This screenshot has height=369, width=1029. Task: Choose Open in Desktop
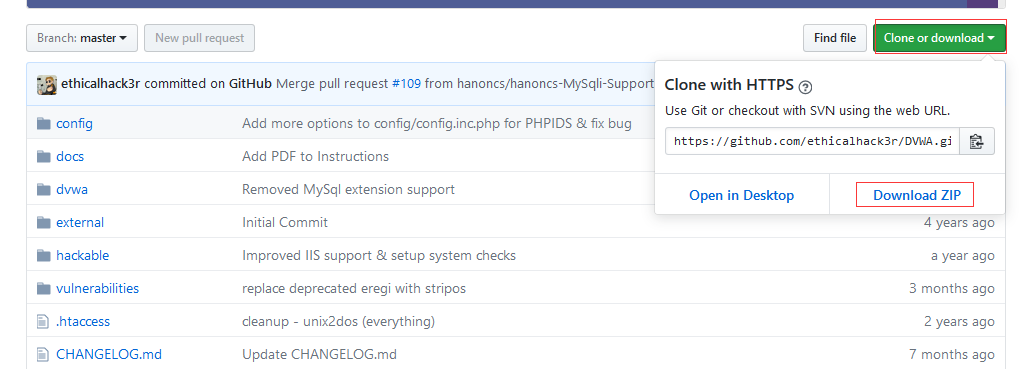click(742, 195)
